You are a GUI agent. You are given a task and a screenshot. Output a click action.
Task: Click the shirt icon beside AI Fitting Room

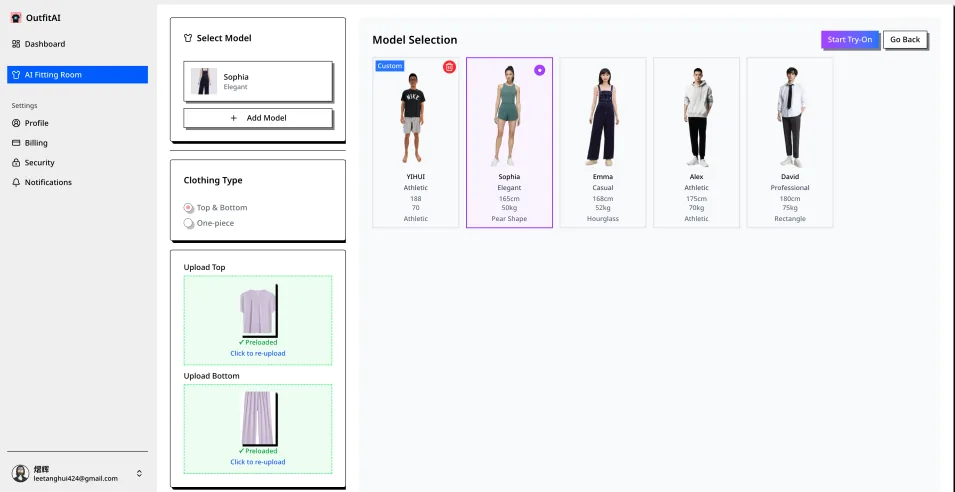16,75
